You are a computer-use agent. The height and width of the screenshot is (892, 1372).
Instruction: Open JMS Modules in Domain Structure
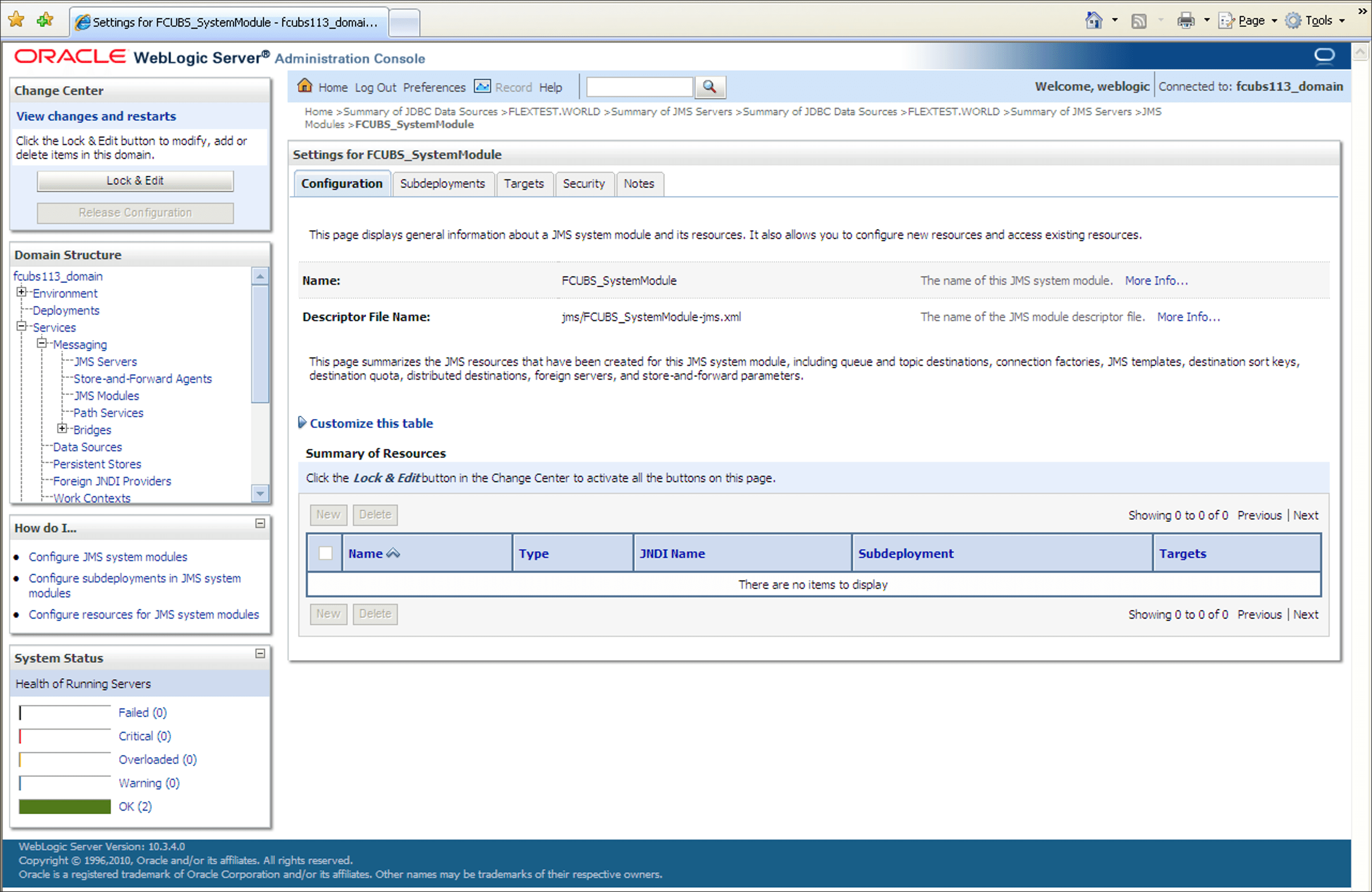point(107,395)
